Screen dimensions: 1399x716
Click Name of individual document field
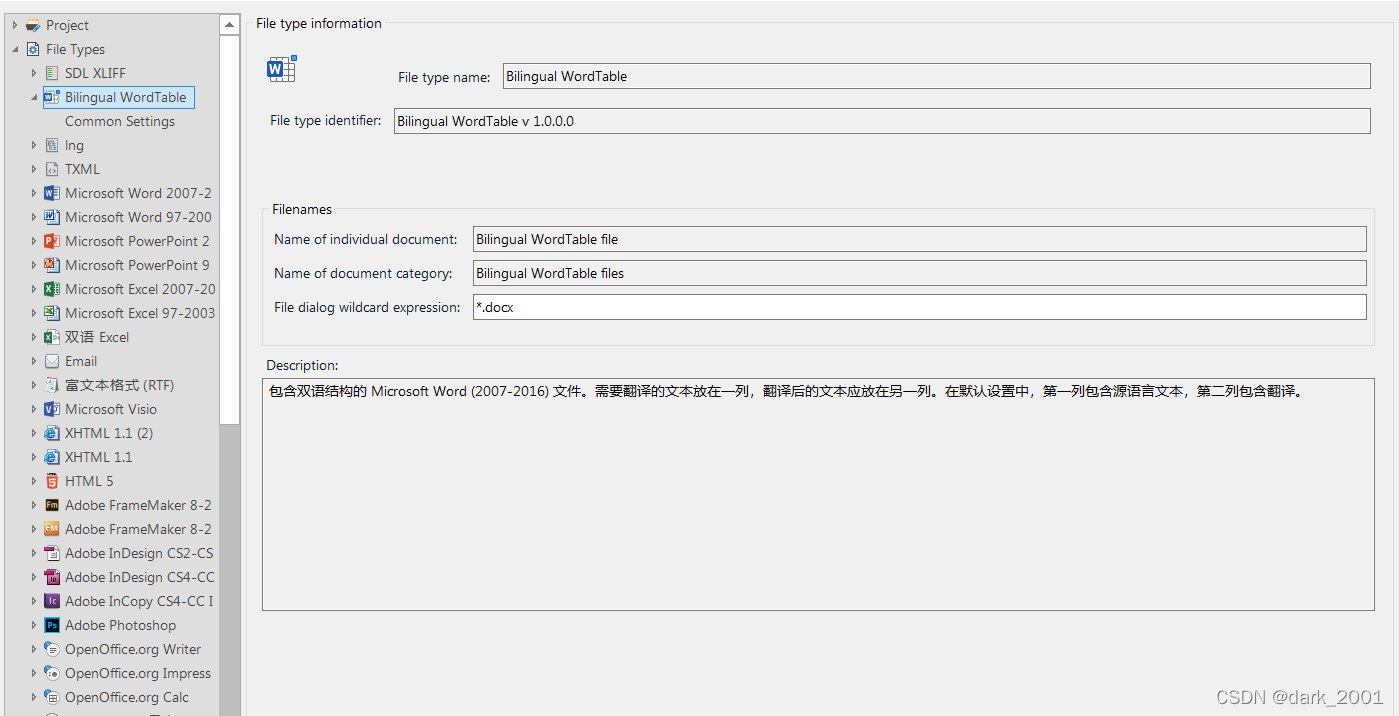pos(920,239)
